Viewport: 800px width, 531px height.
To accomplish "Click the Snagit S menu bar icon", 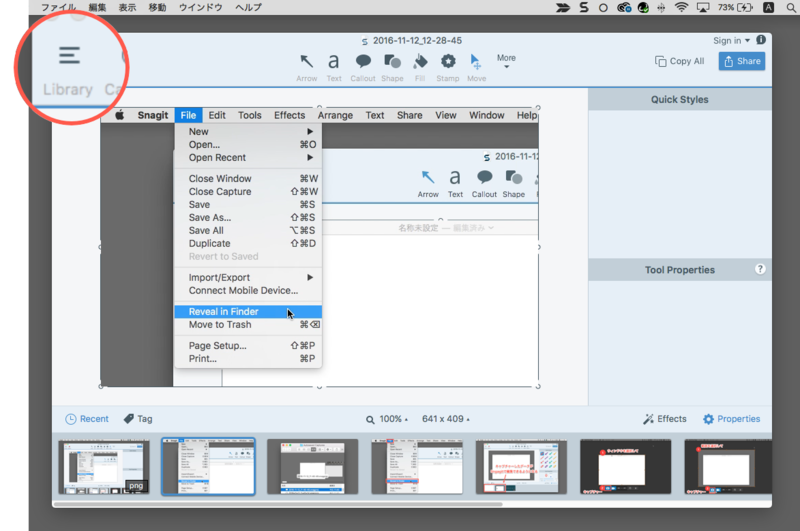I will [x=584, y=7].
